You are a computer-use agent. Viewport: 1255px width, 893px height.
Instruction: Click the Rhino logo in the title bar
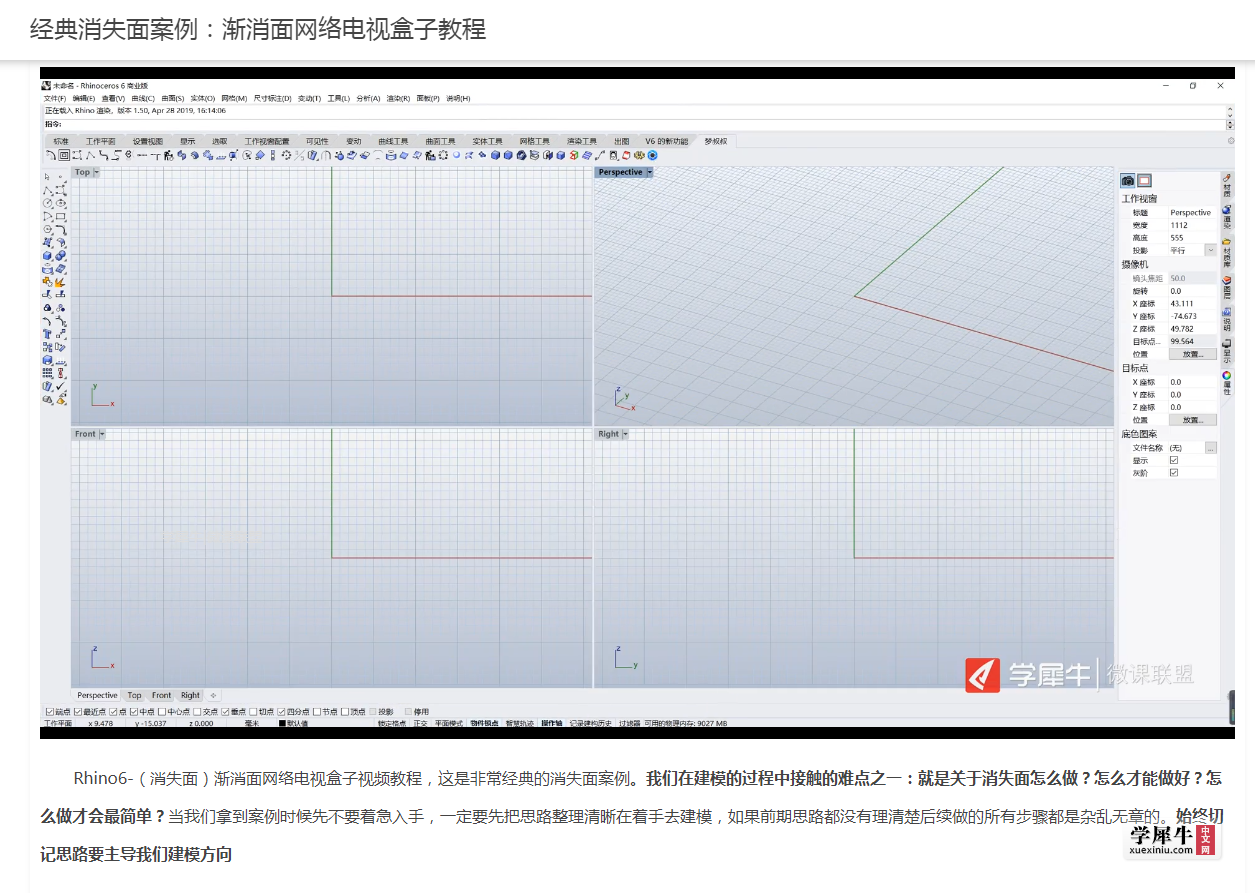[x=45, y=86]
